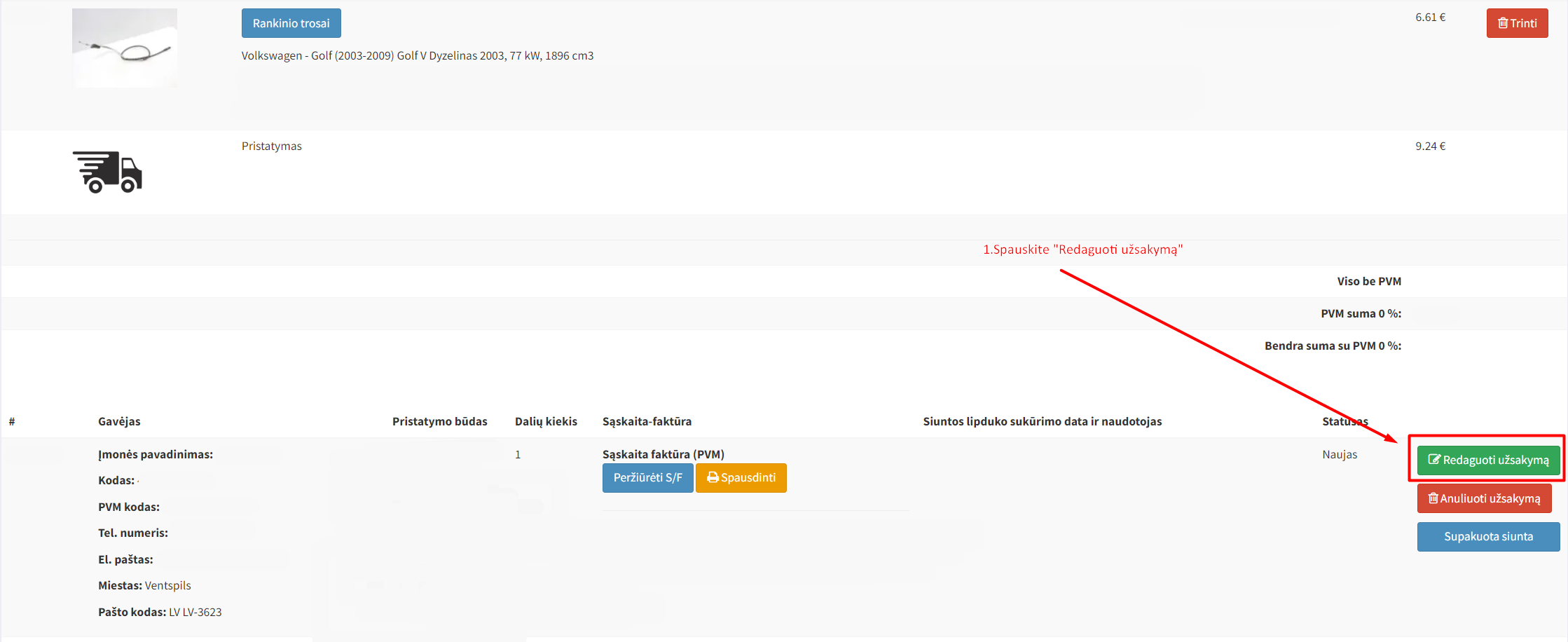Viewport: 1568px width, 642px height.
Task: Select postal code LV LV-3623
Action: [195, 612]
